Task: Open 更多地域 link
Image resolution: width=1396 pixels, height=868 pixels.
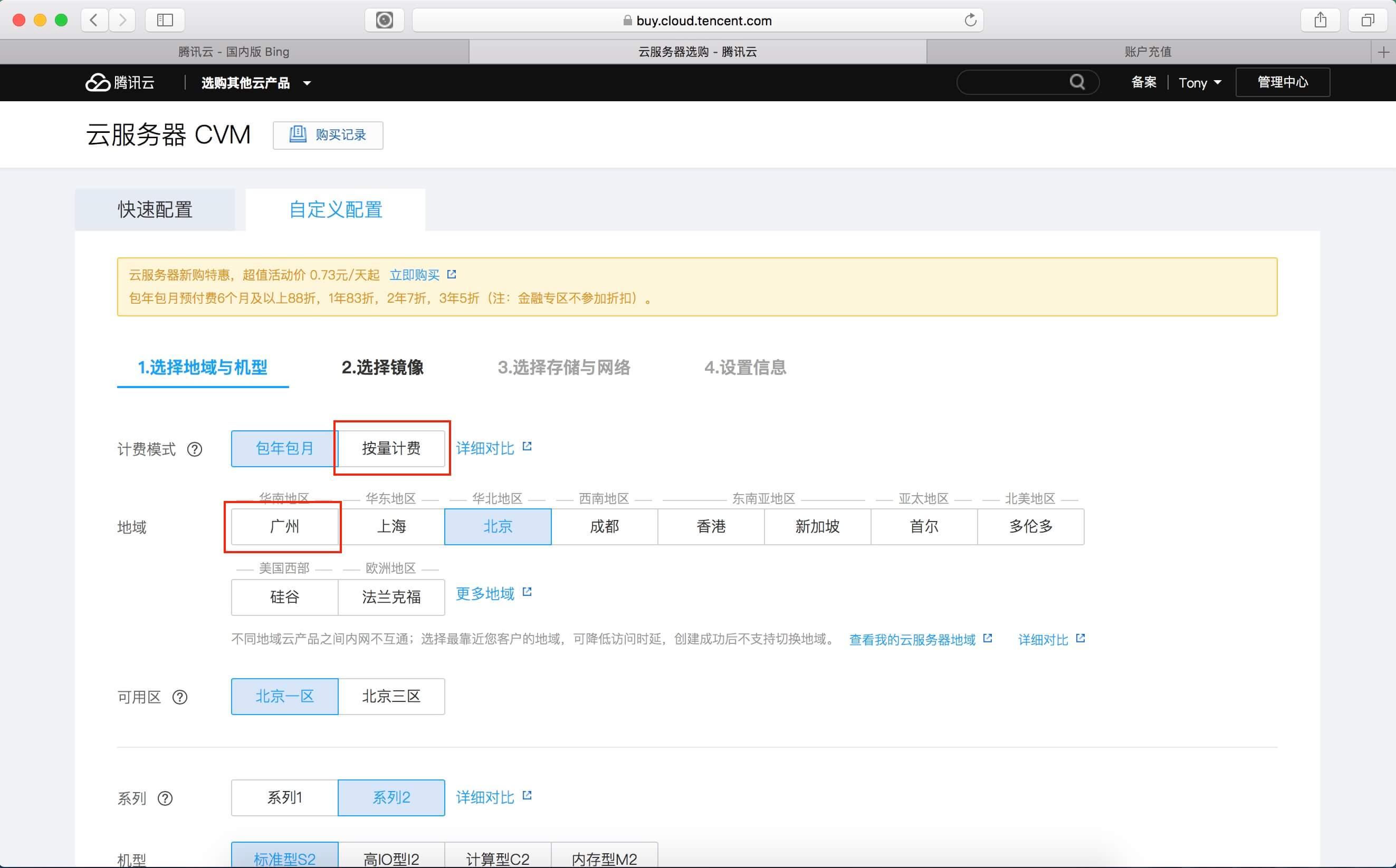Action: (485, 594)
